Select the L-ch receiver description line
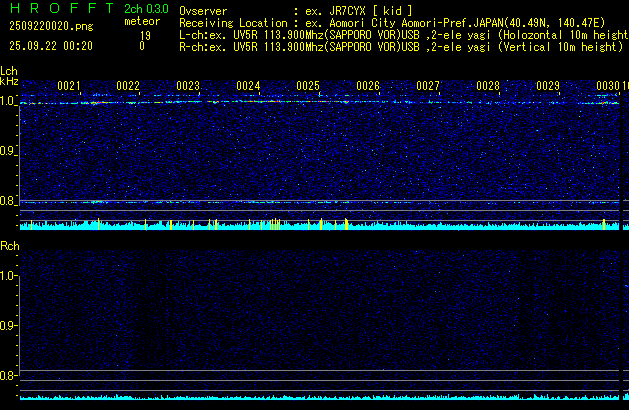This screenshot has height=410, width=629. [x=400, y=34]
